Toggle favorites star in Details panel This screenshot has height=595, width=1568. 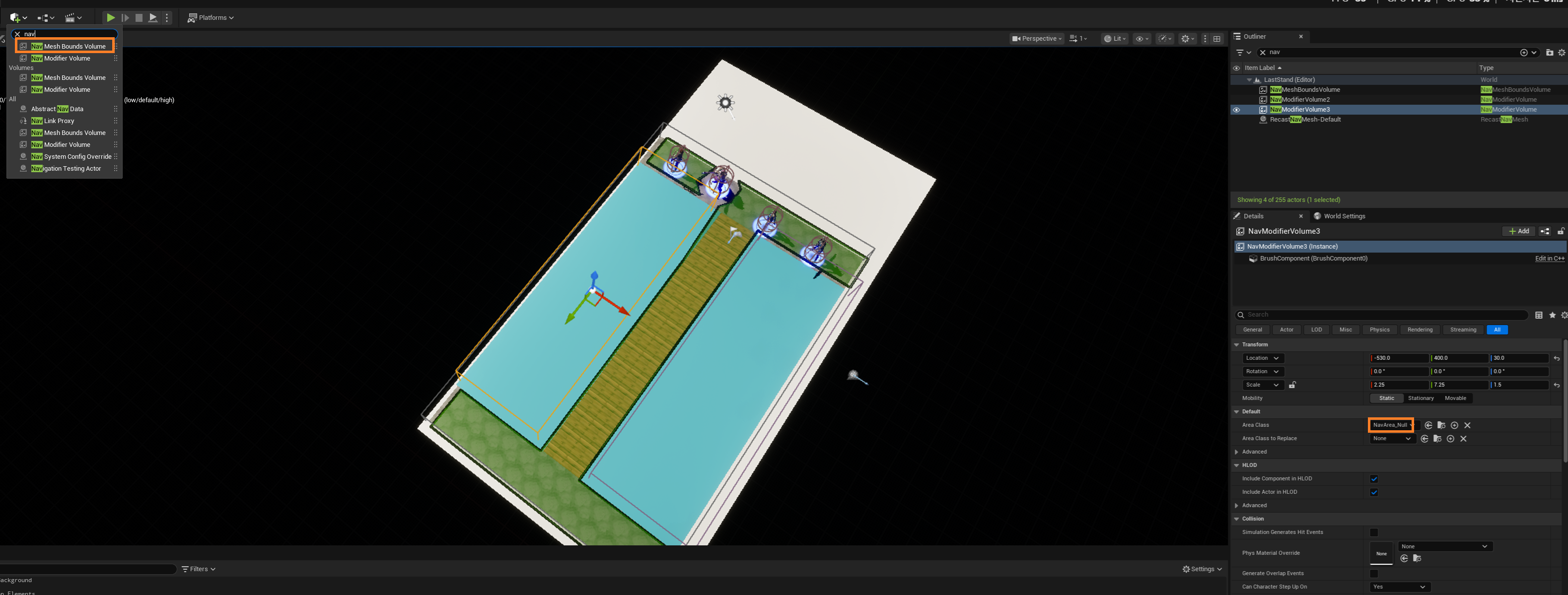click(x=1552, y=315)
